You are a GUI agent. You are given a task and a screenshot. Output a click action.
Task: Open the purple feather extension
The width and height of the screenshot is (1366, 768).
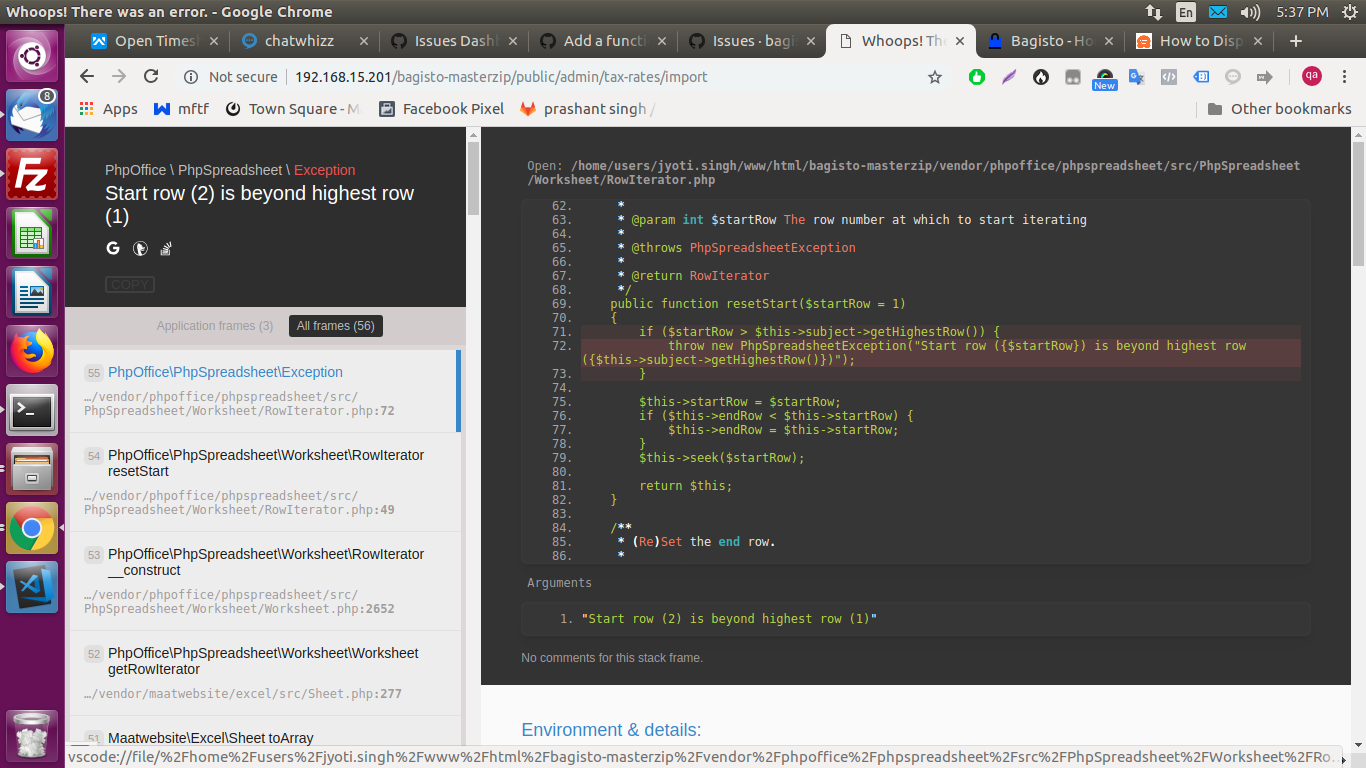coord(1009,77)
